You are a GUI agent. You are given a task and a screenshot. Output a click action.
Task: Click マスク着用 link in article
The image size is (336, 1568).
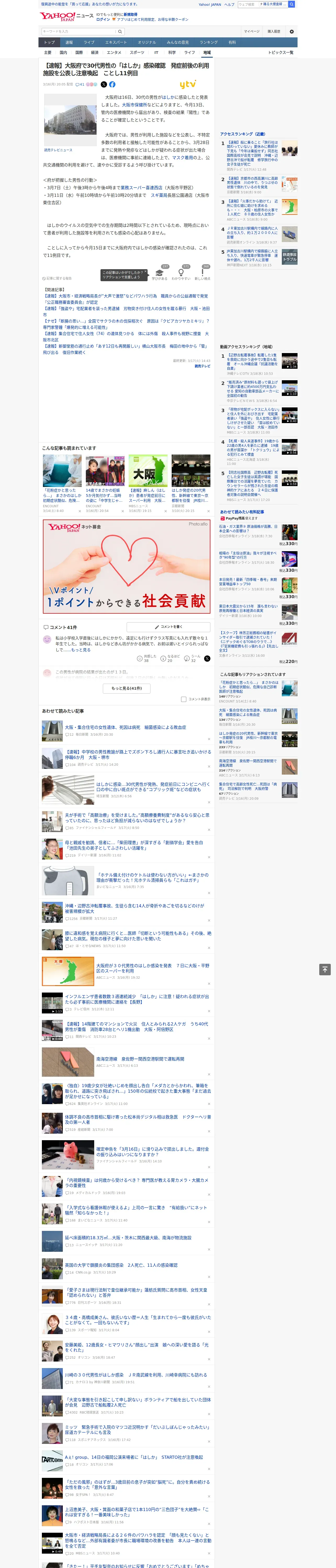point(182,157)
